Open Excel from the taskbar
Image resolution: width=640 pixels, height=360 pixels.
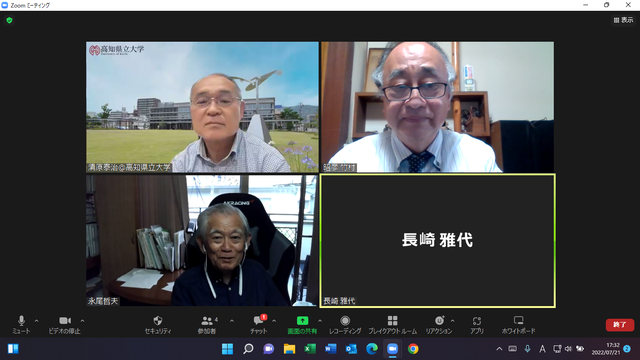click(x=310, y=349)
